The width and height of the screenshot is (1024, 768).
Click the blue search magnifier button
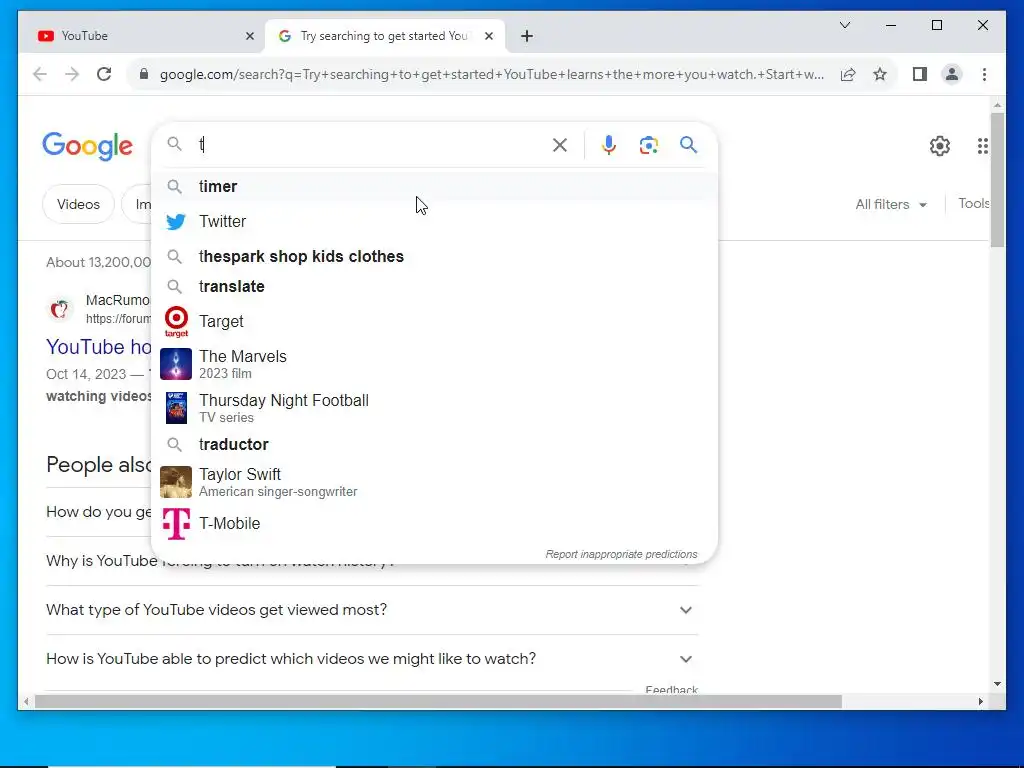click(688, 144)
